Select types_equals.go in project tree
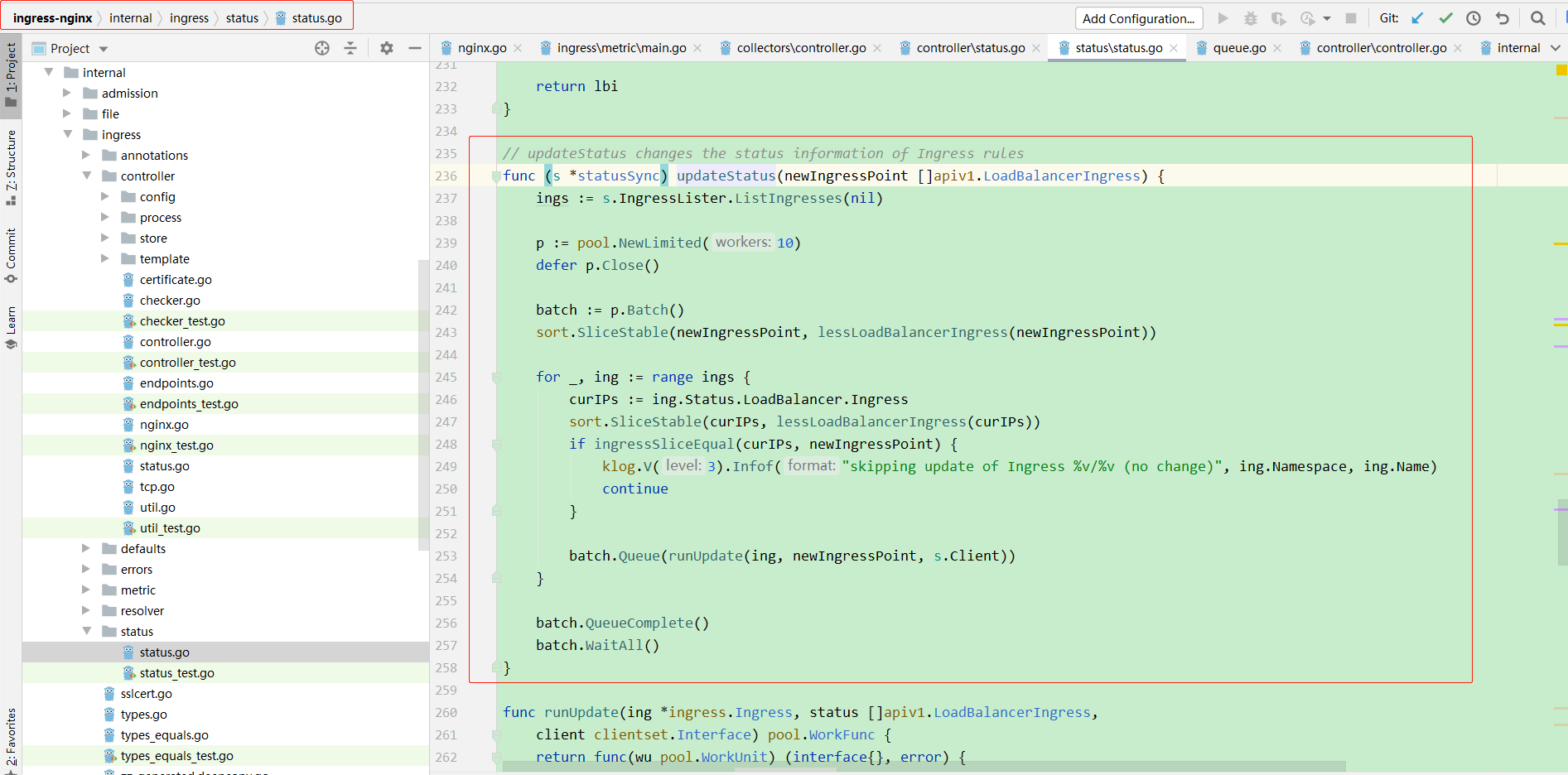 point(164,735)
